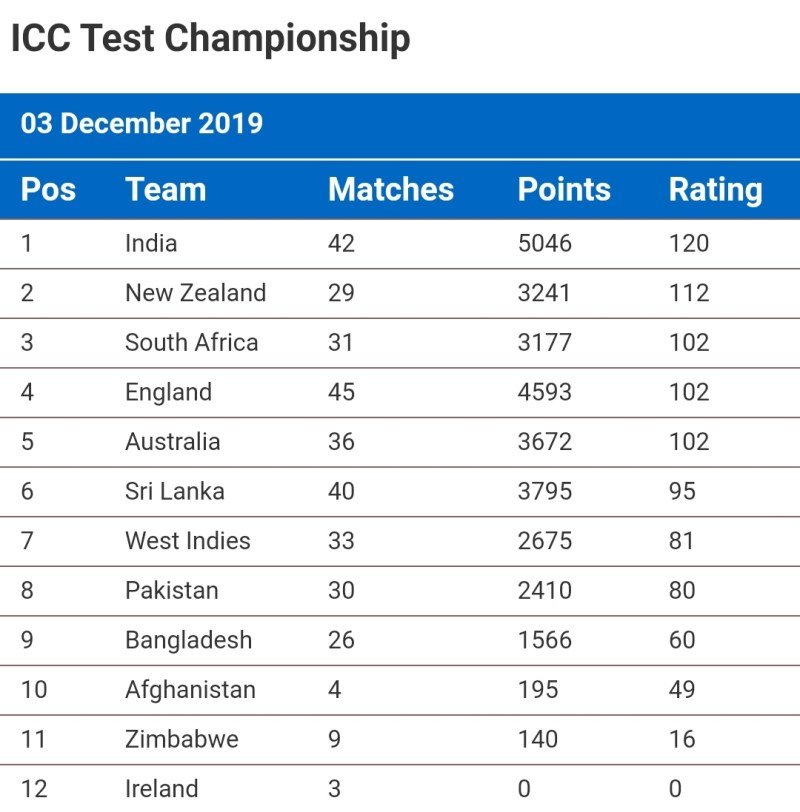
Task: Open the Ireland team row
Action: [x=161, y=788]
